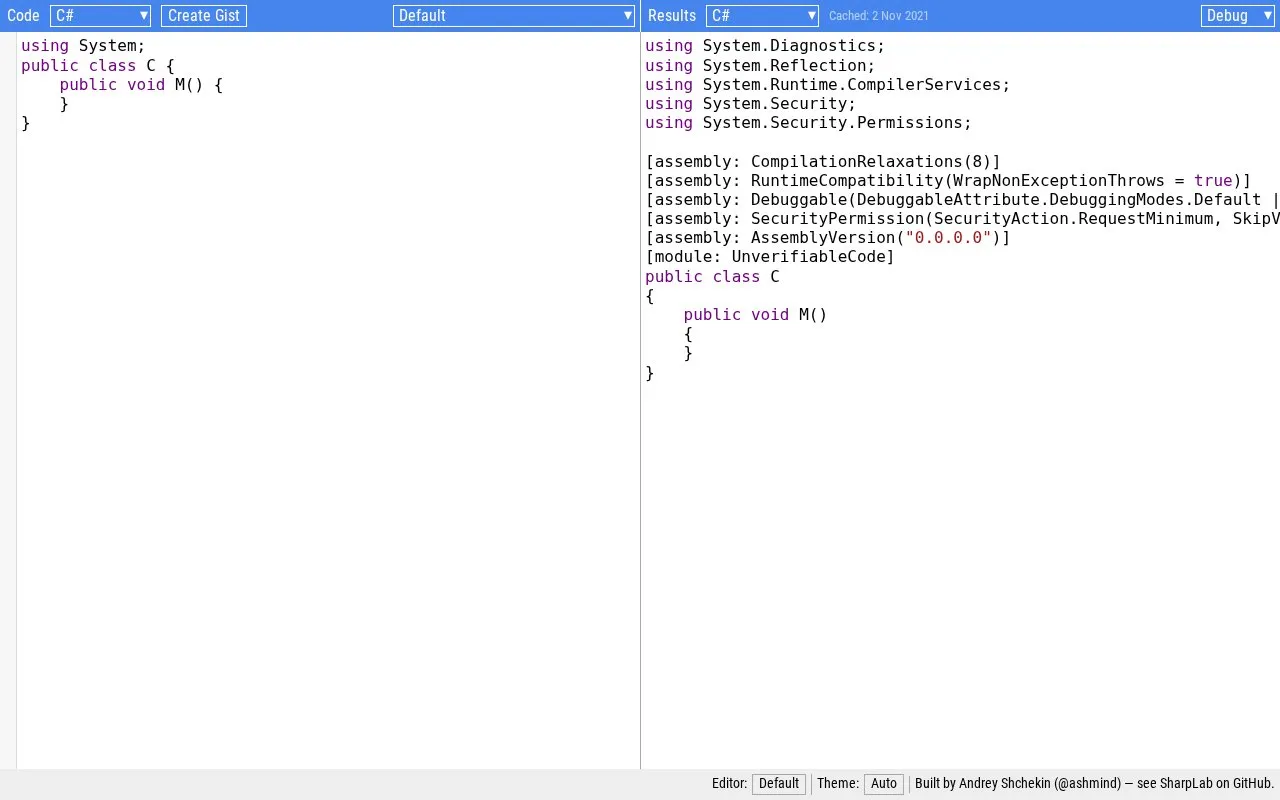Click 'Built by Andrey Shchekin (@ashmind)' text
Viewport: 1280px width, 800px height.
pyautogui.click(x=1018, y=784)
